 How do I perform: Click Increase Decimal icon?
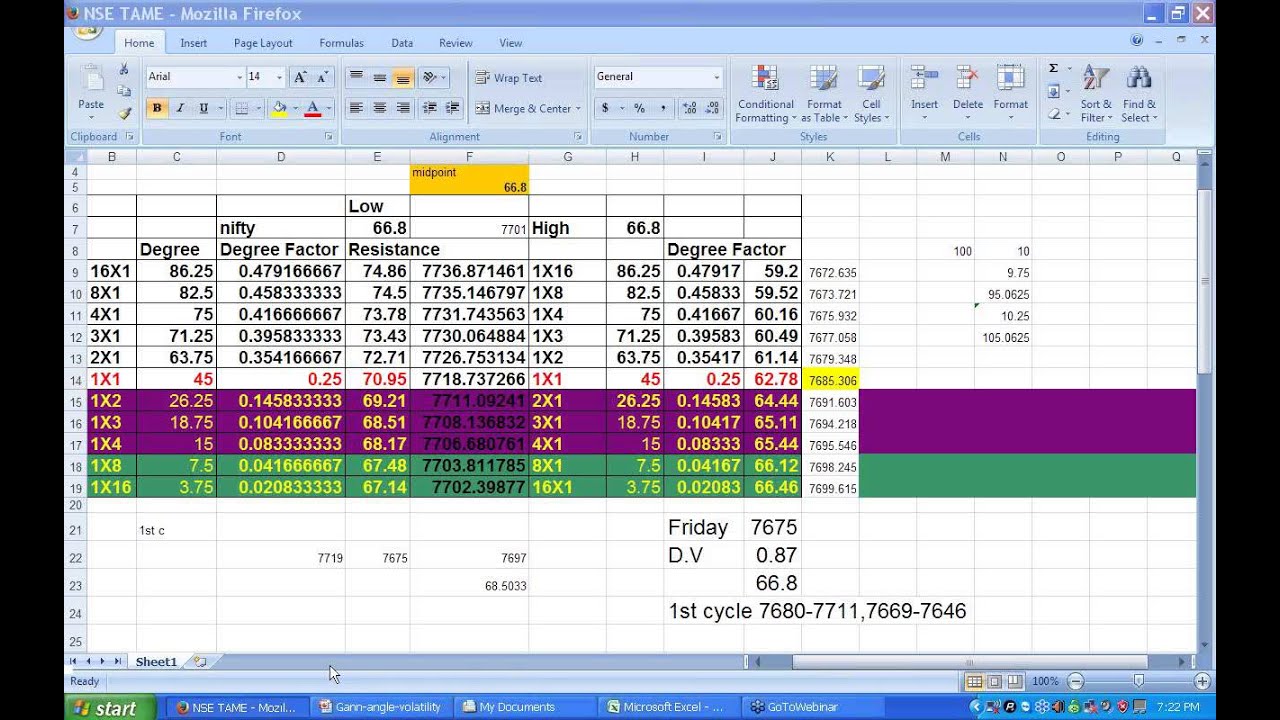[689, 108]
